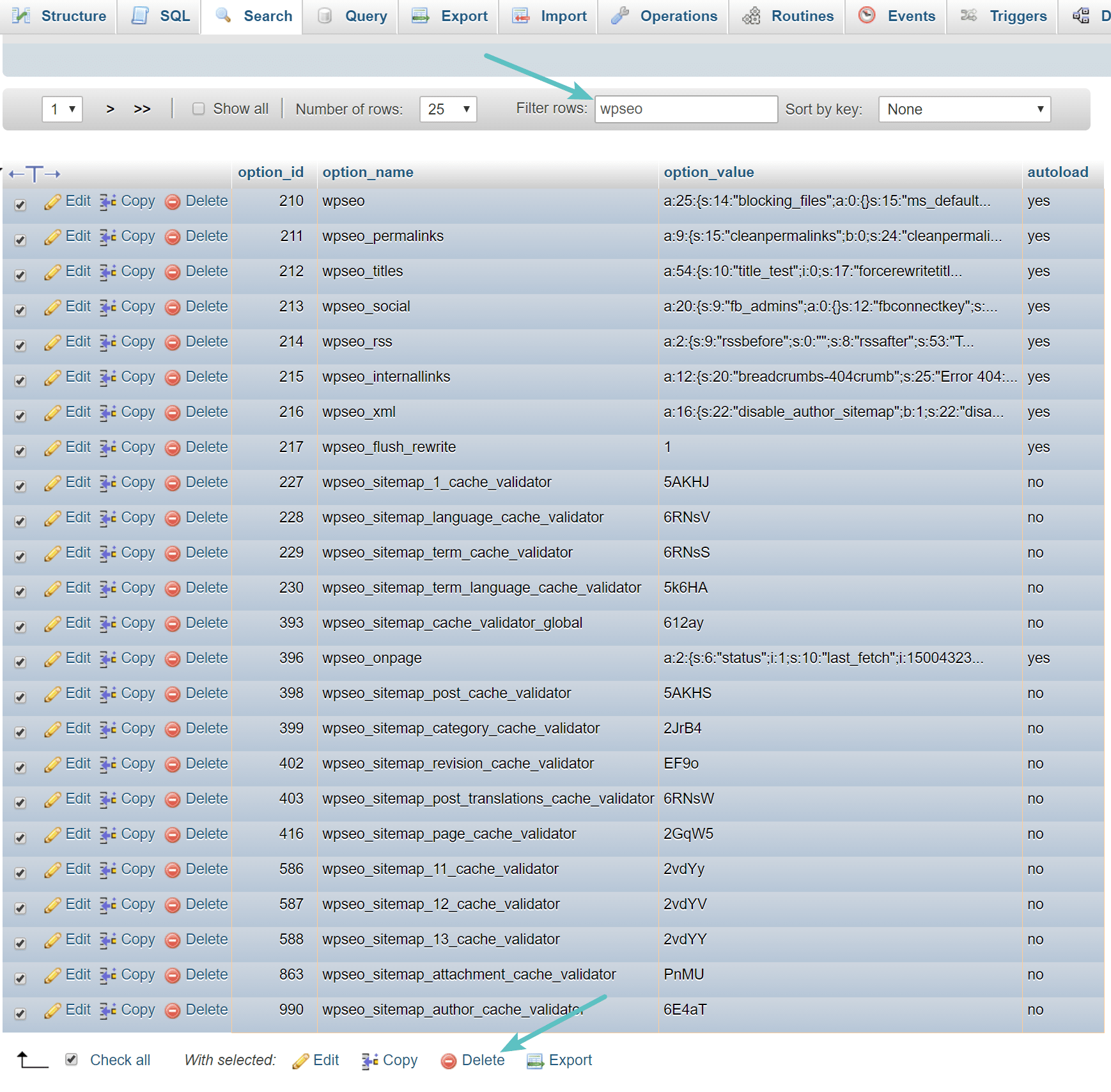The image size is (1111, 1092).
Task: Click the Edit pencil icon for wpseo_social
Action: coord(52,306)
